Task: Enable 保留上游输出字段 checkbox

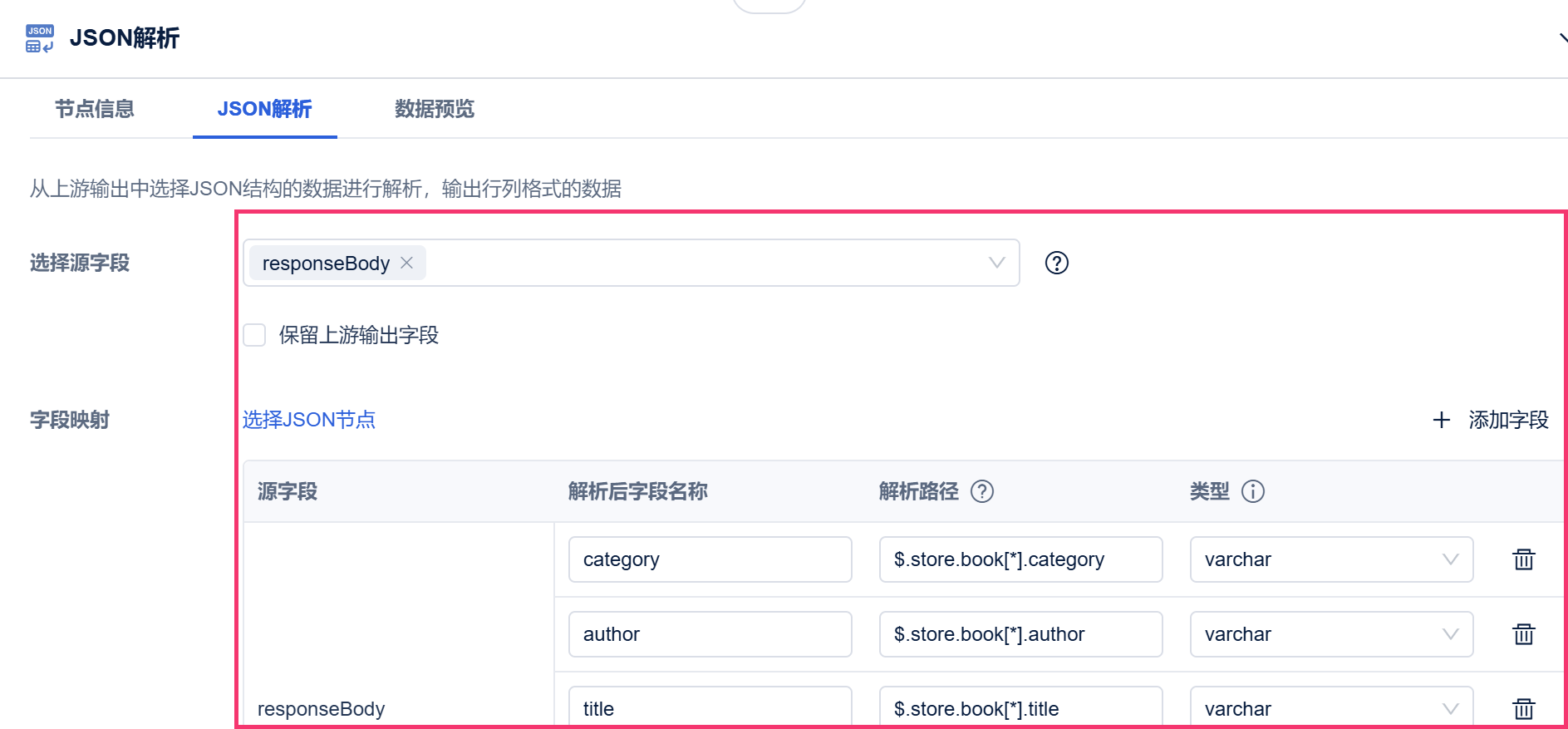Action: point(254,335)
